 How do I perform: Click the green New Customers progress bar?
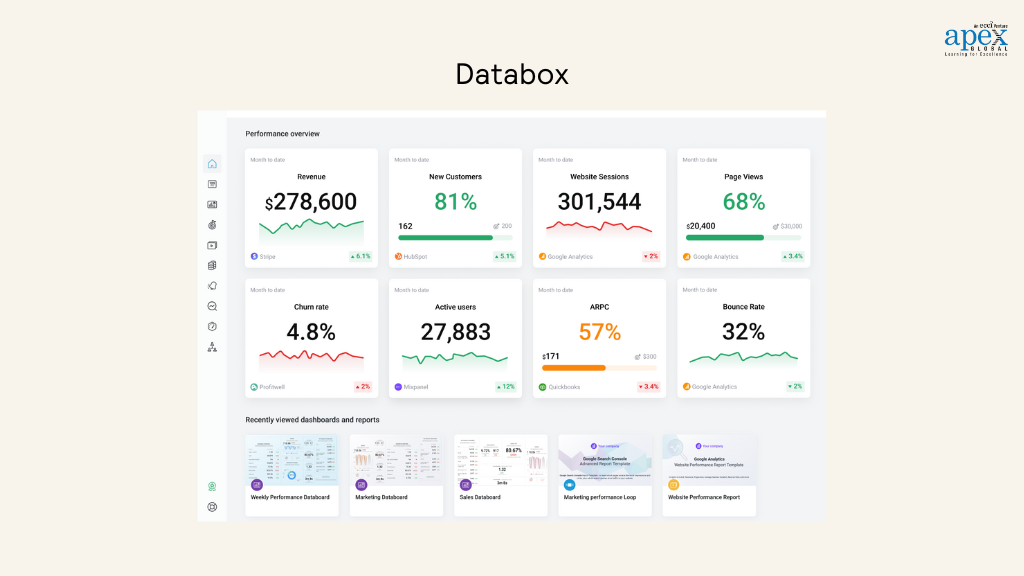(445, 238)
